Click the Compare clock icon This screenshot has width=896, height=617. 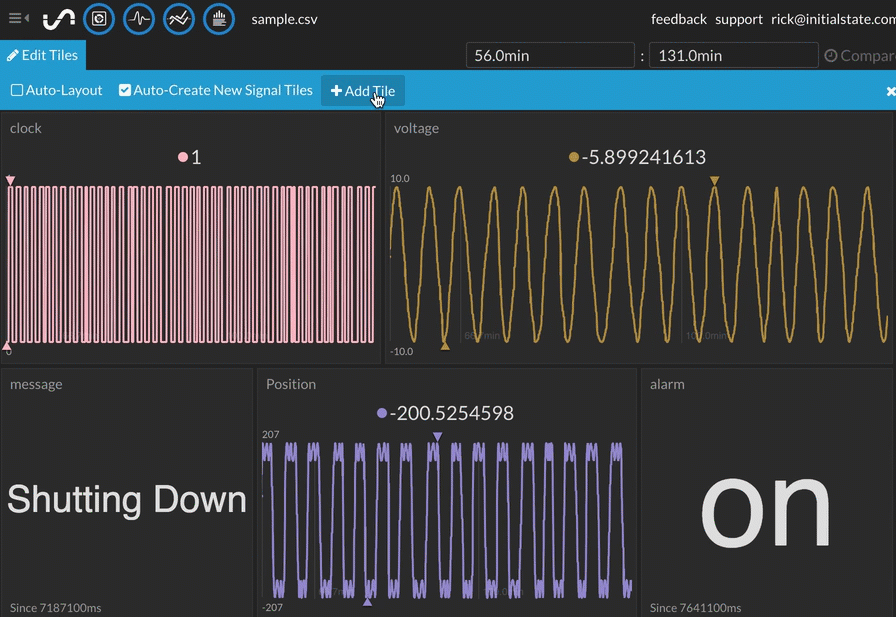tap(830, 56)
